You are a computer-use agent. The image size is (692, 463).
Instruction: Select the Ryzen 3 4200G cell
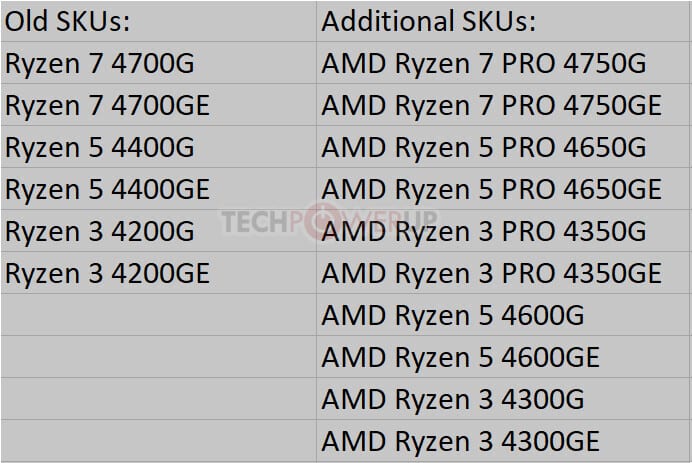click(x=99, y=231)
